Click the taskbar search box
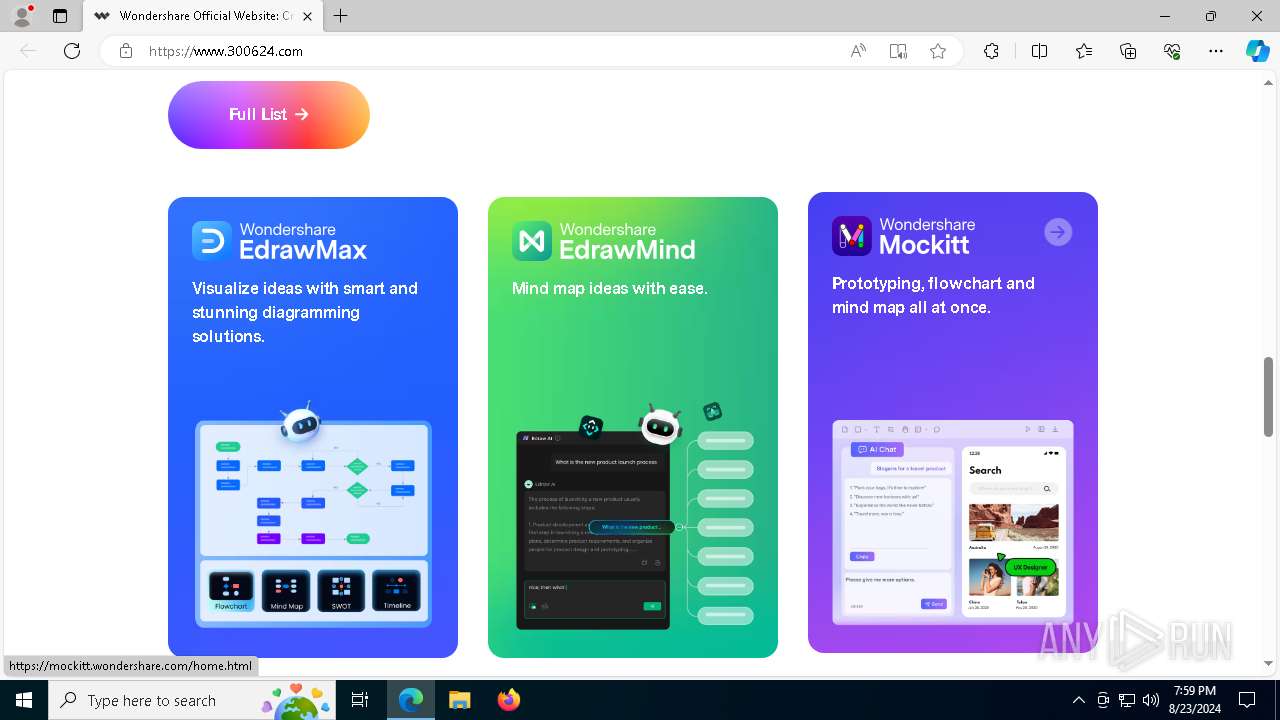Screen dimensions: 1280x720 [x=192, y=700]
